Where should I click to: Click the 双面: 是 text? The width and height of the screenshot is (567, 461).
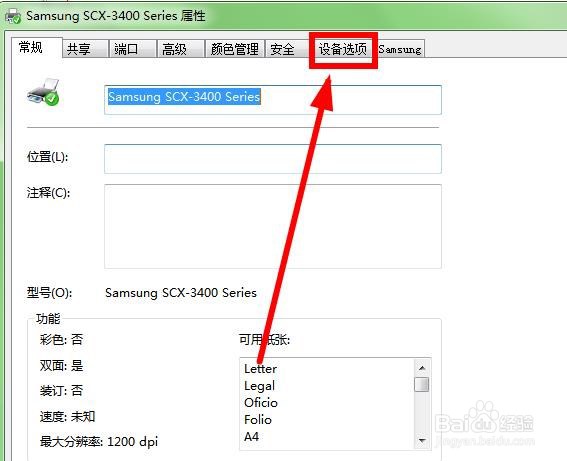pyautogui.click(x=61, y=366)
